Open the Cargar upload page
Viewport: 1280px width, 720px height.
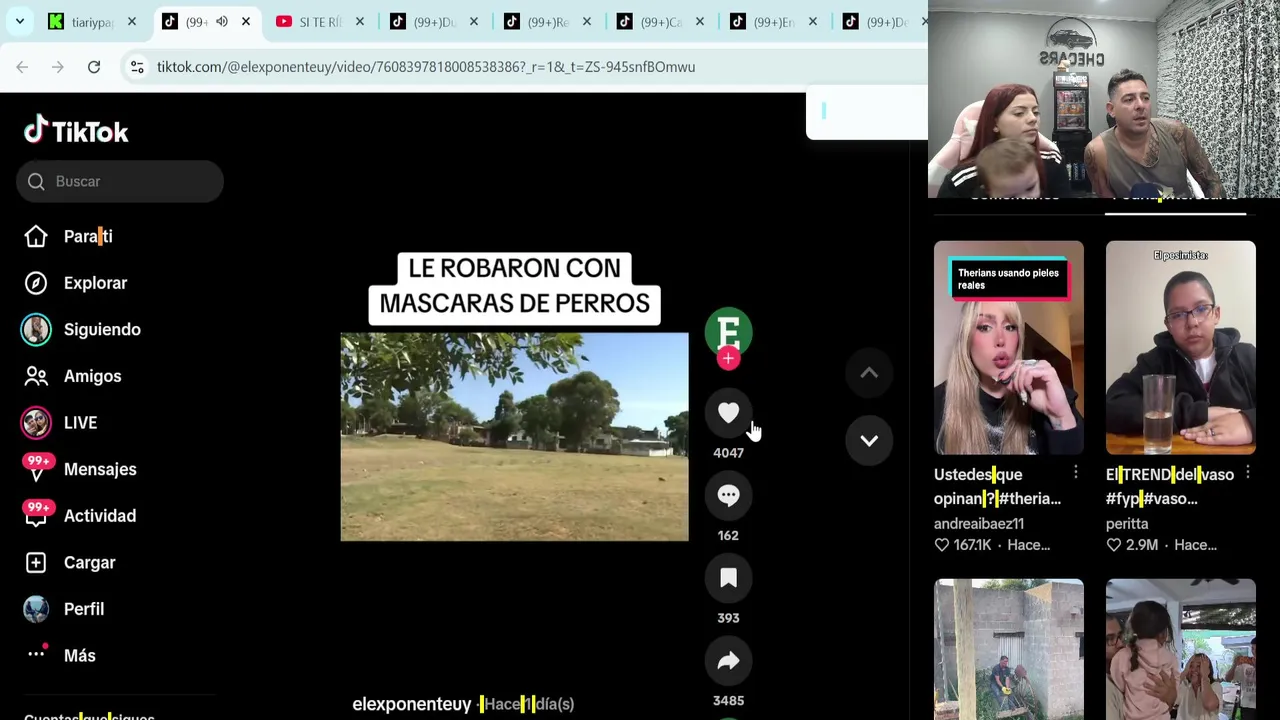point(89,562)
